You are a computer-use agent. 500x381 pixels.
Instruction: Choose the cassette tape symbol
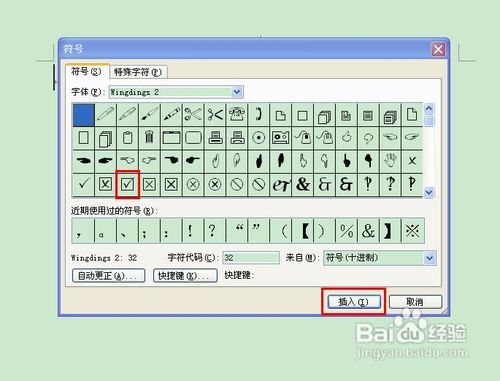pyautogui.click(x=280, y=137)
